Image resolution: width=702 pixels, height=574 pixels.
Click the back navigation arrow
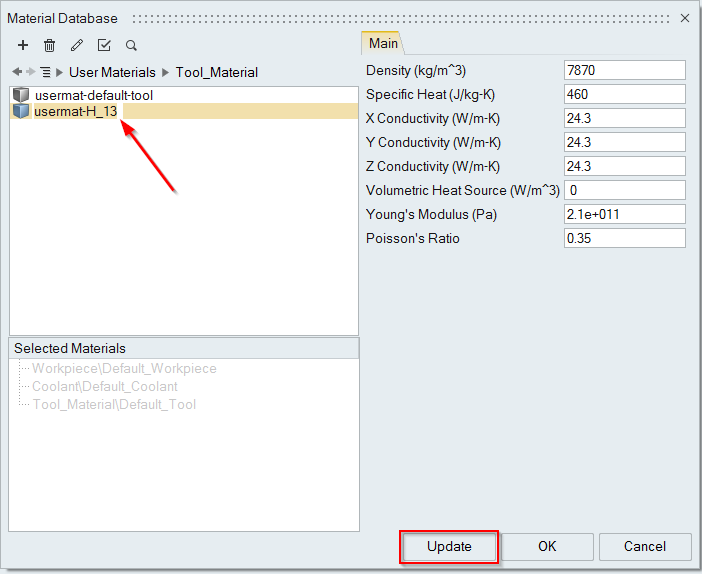[x=17, y=72]
